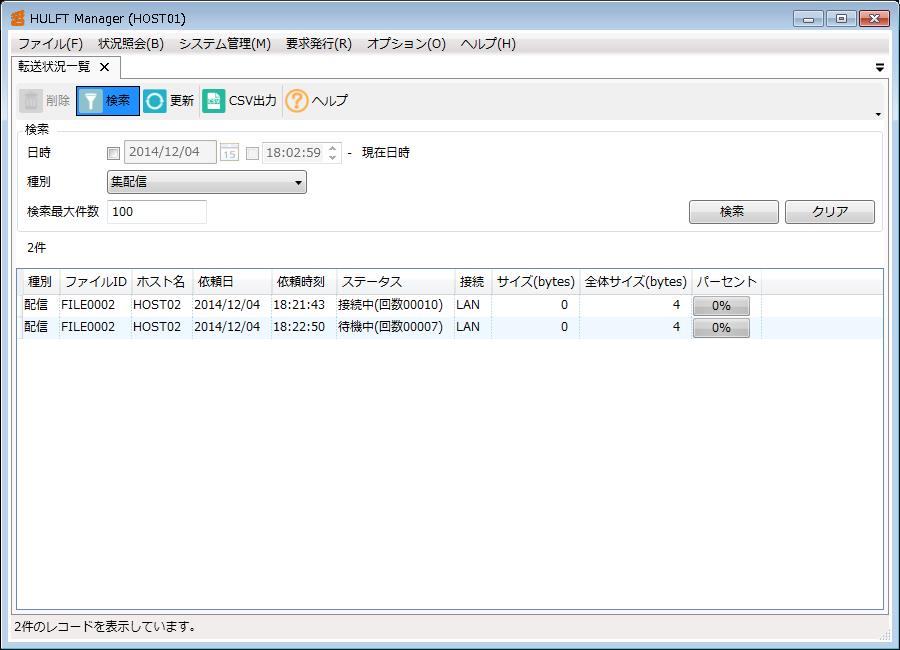The image size is (900, 650).
Task: Click the 検索最大件数 field containing 100
Action: (157, 212)
